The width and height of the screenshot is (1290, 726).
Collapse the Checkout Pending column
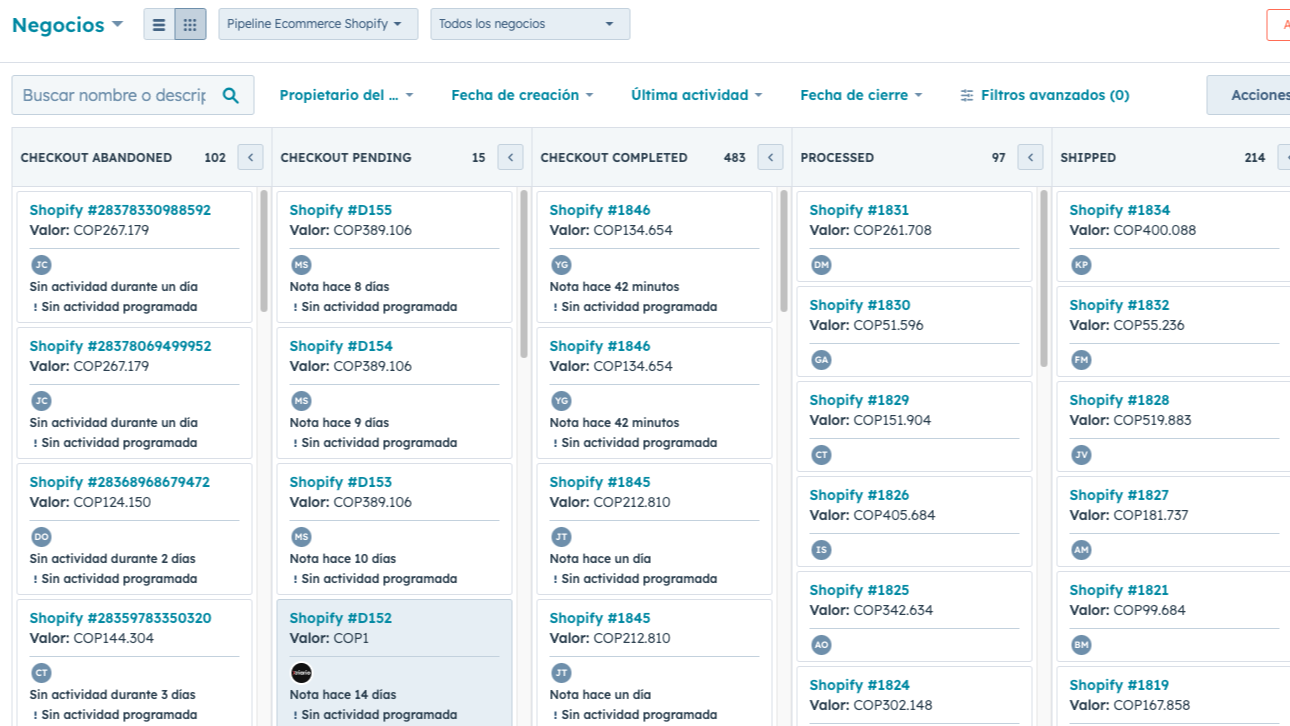click(x=510, y=157)
